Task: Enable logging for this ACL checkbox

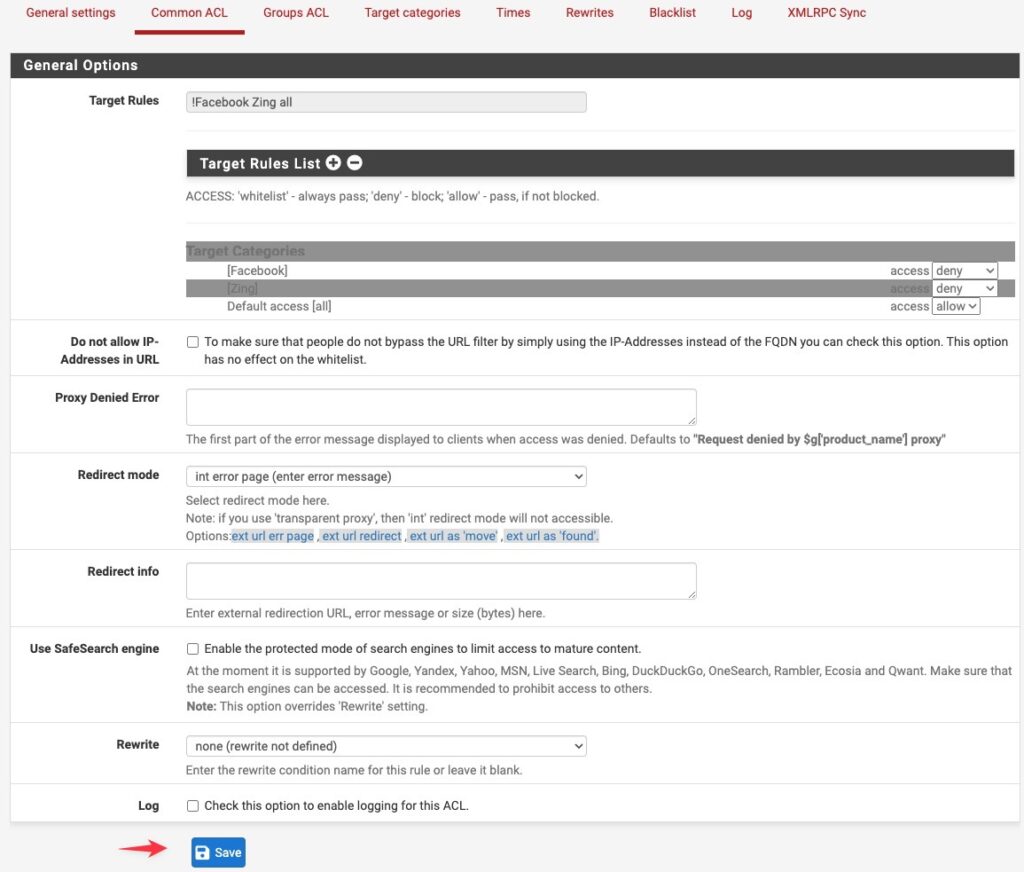Action: 193,805
